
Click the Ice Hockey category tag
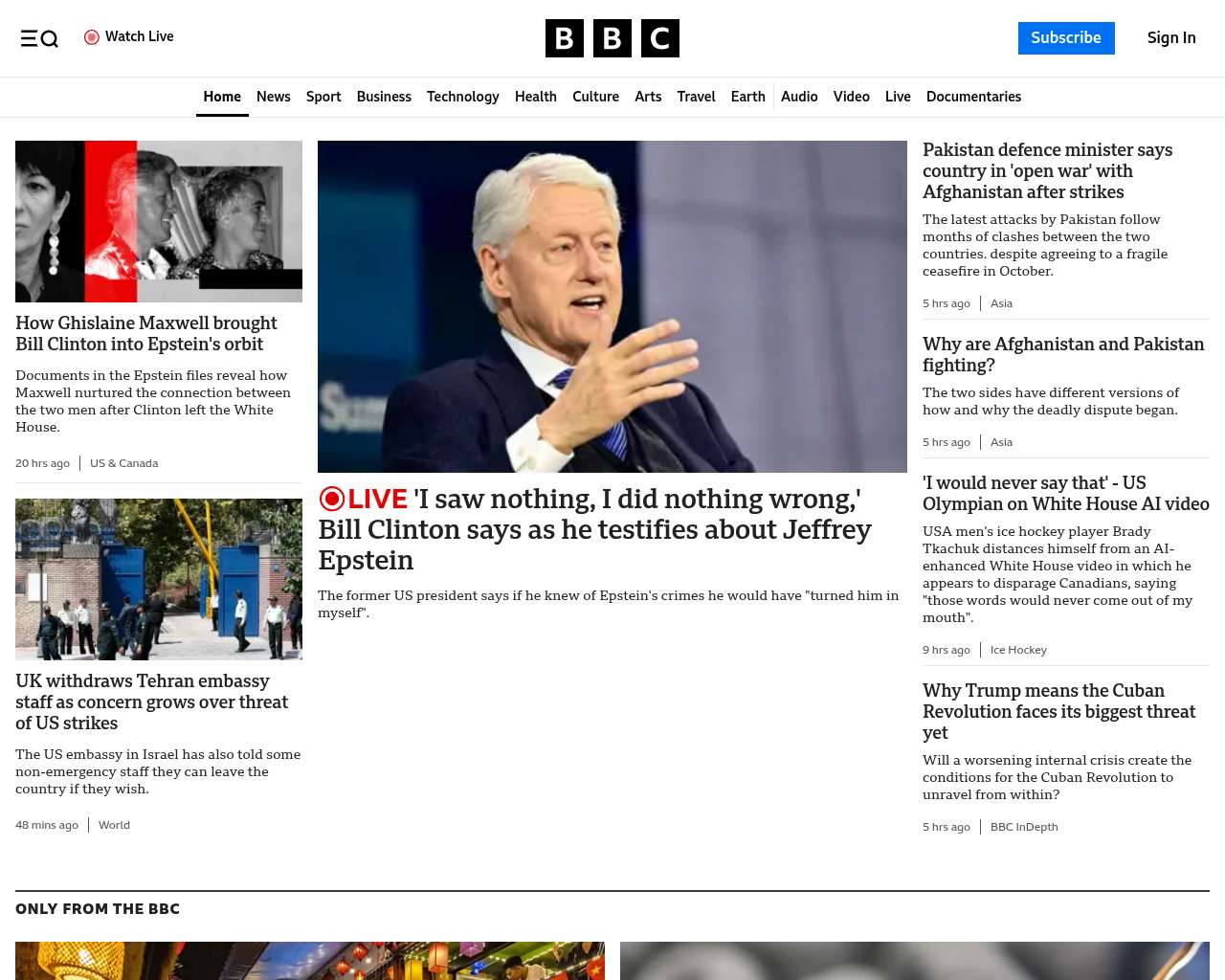(x=1018, y=650)
